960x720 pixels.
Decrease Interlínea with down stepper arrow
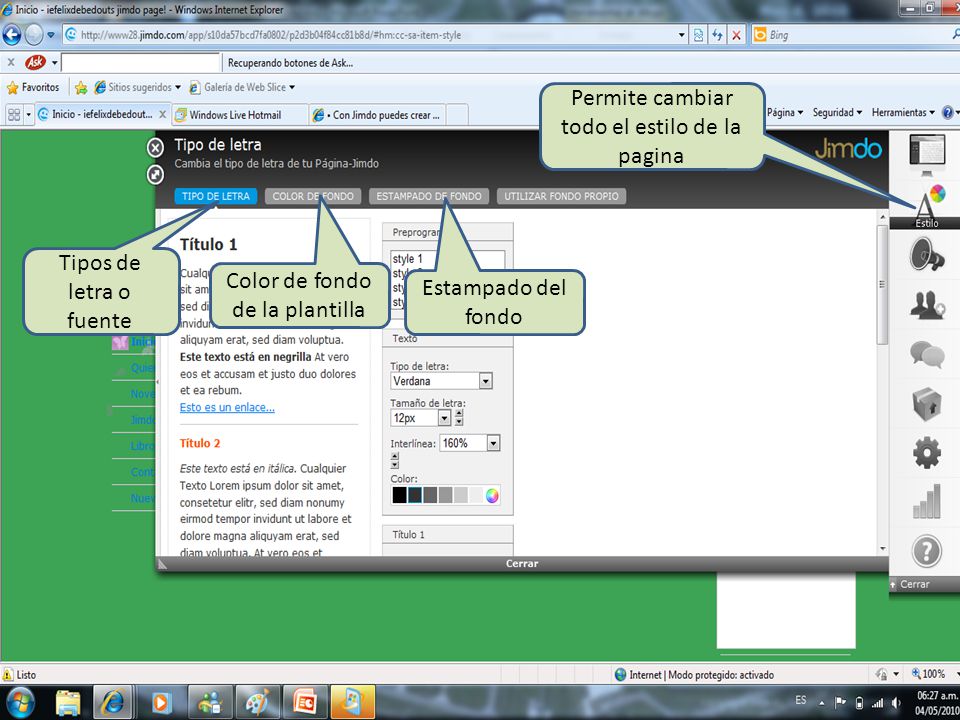point(395,465)
